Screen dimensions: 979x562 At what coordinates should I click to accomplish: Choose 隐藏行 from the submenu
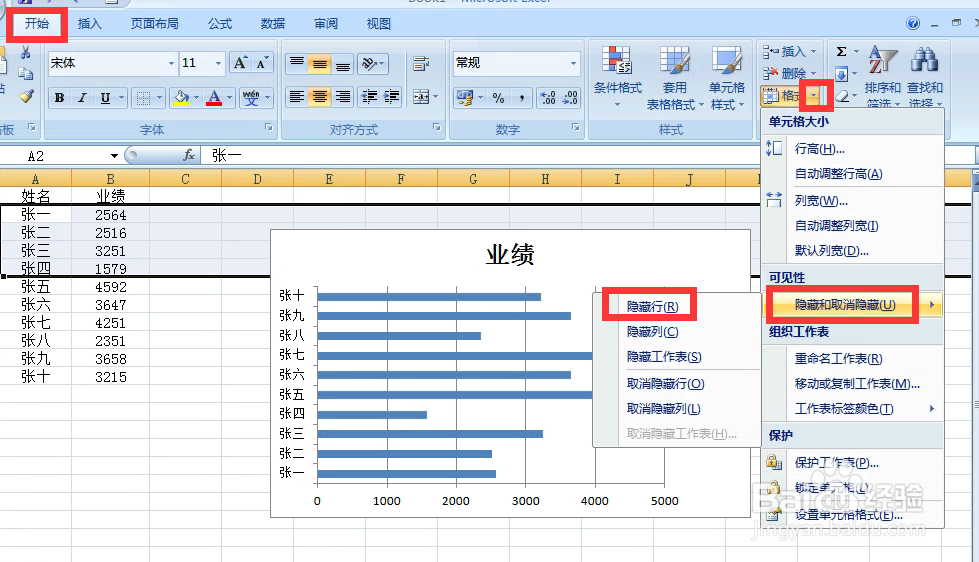pos(652,307)
